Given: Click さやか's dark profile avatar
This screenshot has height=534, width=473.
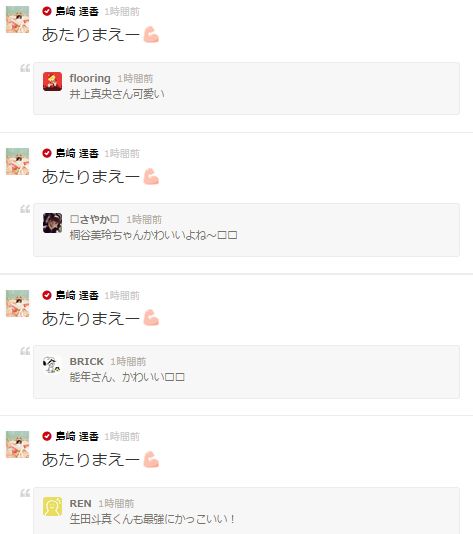Looking at the screenshot, I should [x=52, y=223].
